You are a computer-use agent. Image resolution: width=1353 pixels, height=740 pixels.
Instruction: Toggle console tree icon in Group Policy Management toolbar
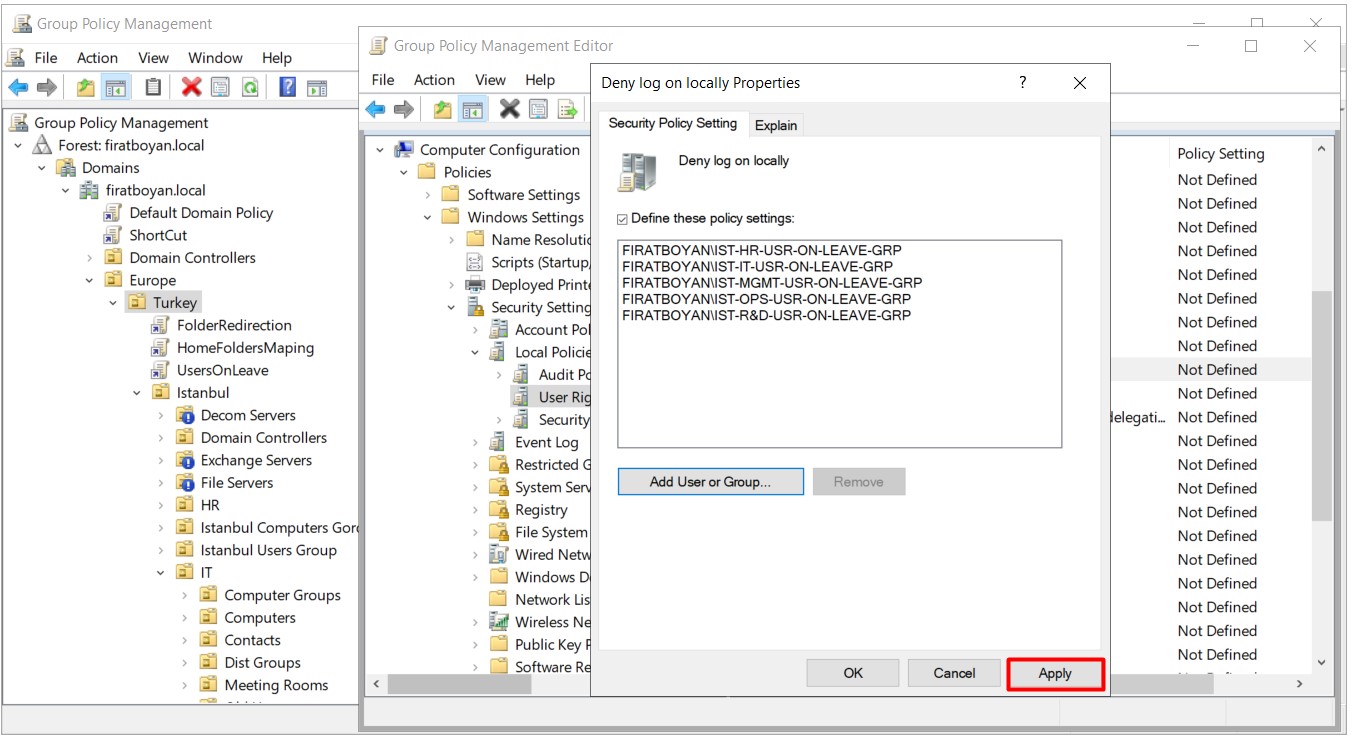116,88
